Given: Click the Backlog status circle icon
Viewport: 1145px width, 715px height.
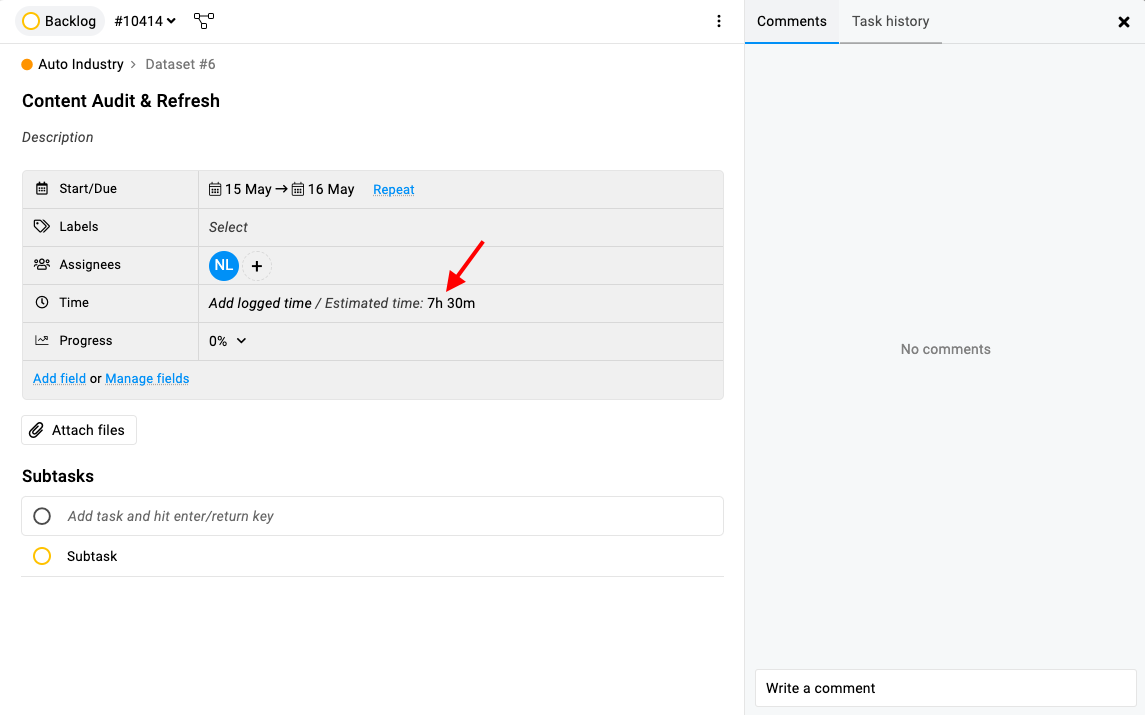Looking at the screenshot, I should [x=31, y=21].
